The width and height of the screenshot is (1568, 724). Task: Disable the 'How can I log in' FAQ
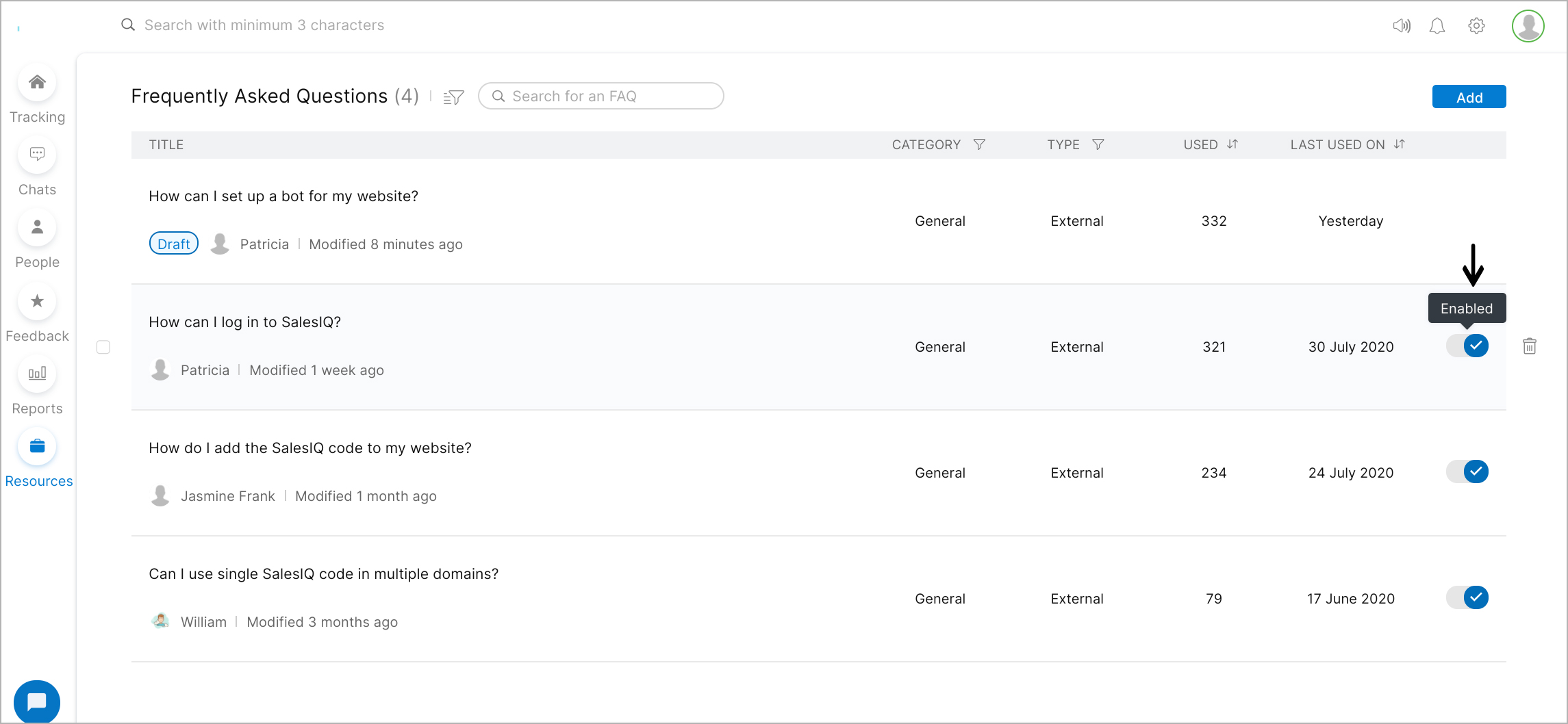pyautogui.click(x=1467, y=346)
